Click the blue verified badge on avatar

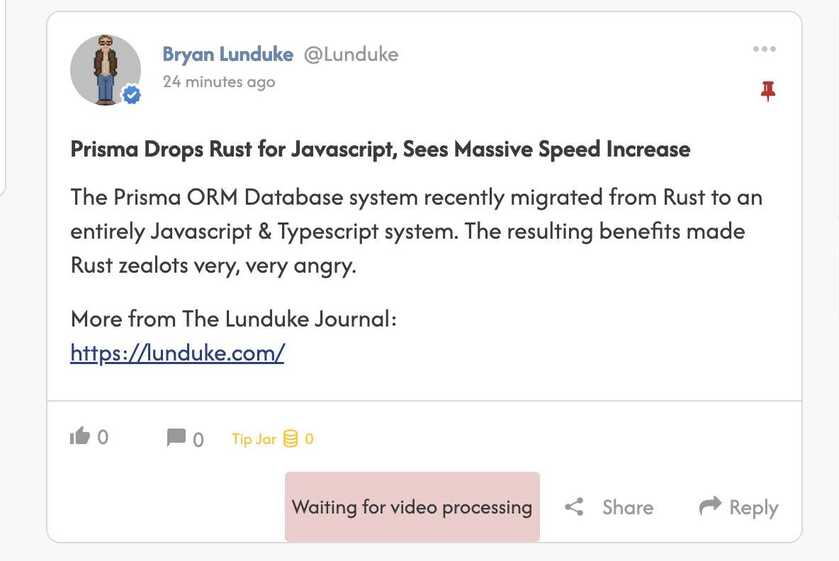131,95
